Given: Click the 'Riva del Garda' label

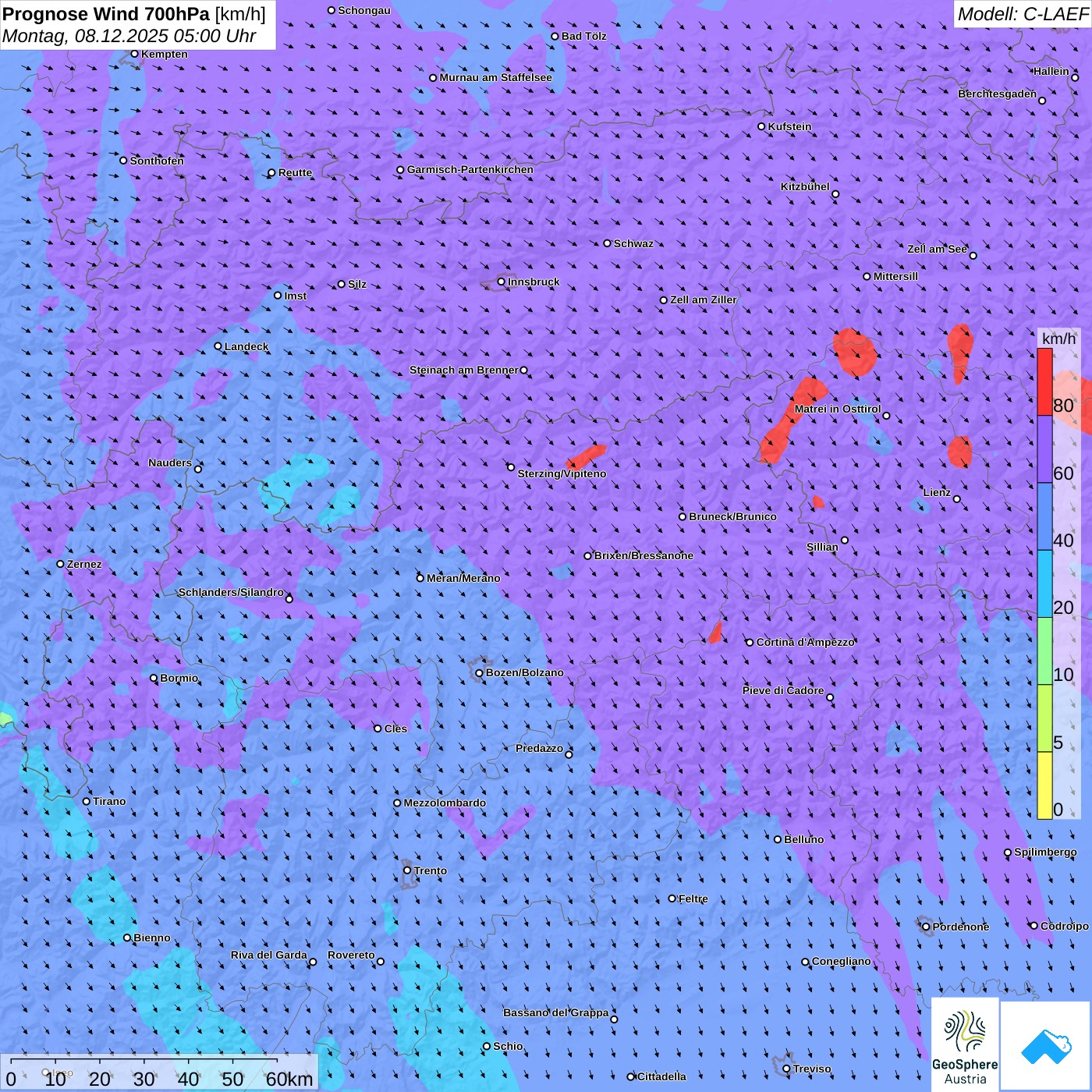Looking at the screenshot, I should (268, 955).
